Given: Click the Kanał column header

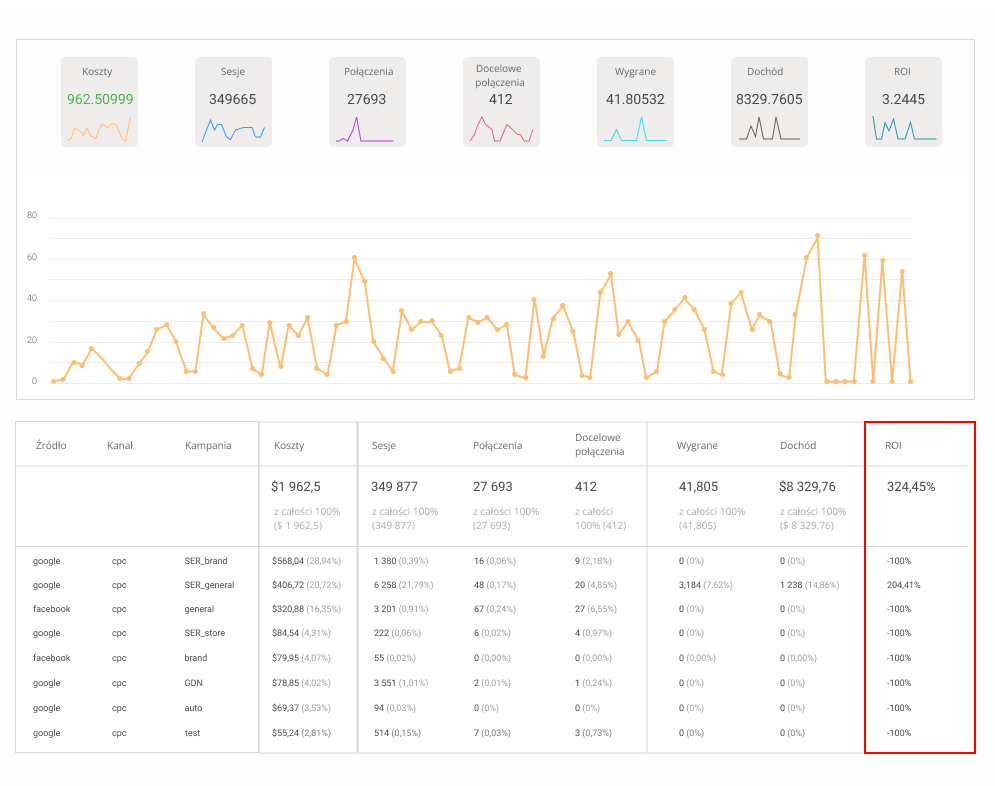Looking at the screenshot, I should pyautogui.click(x=120, y=445).
